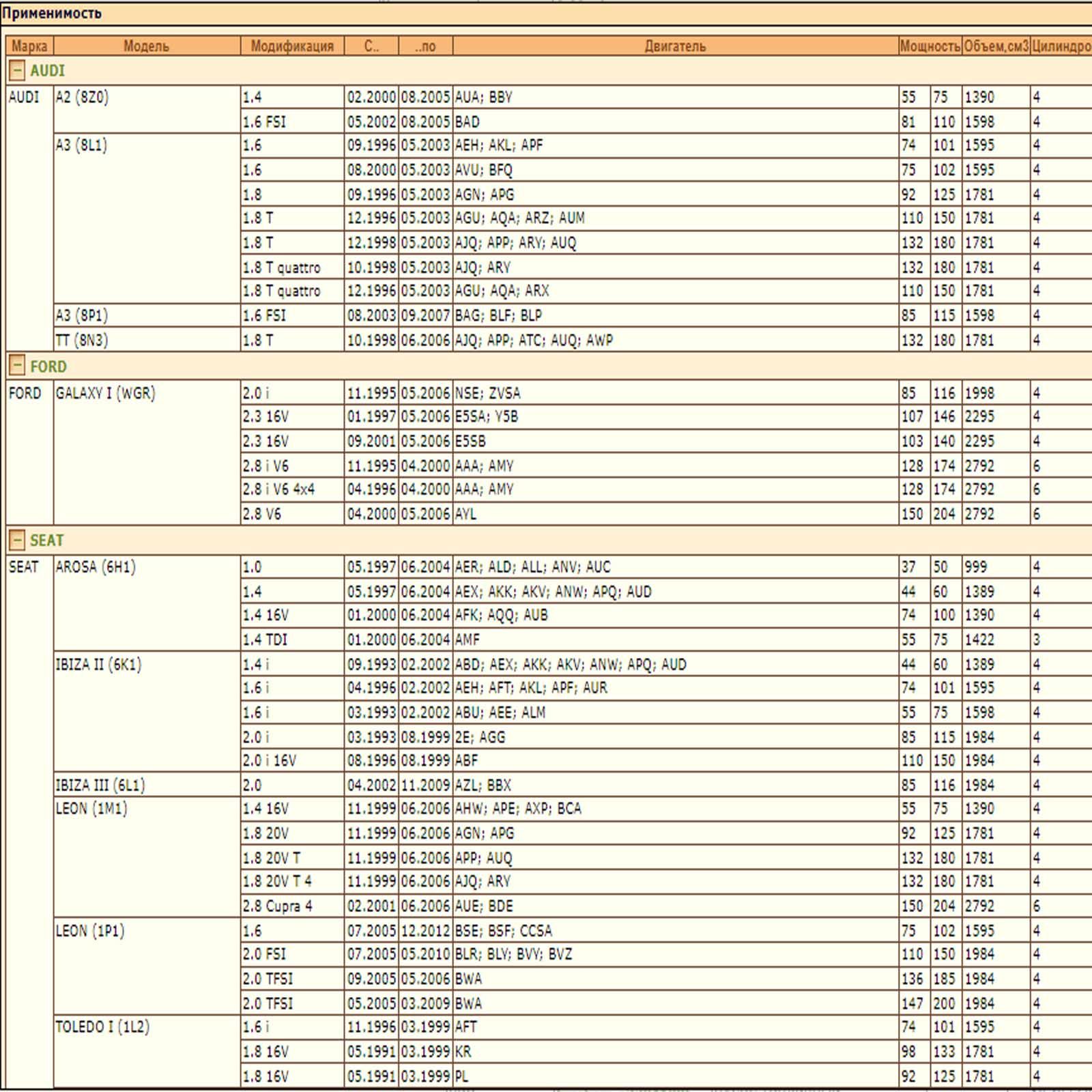
Task: Click the Марка column header
Action: tap(29, 46)
